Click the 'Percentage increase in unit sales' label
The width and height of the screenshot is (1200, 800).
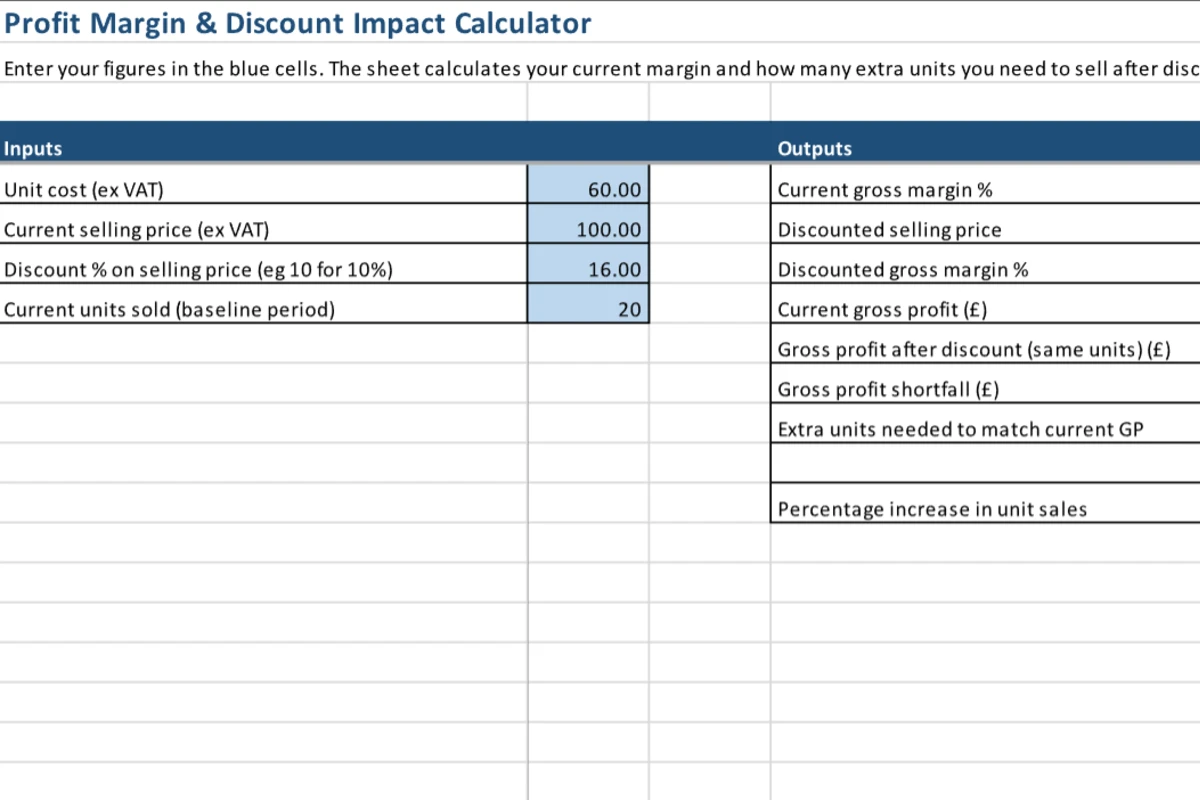pyautogui.click(x=932, y=509)
